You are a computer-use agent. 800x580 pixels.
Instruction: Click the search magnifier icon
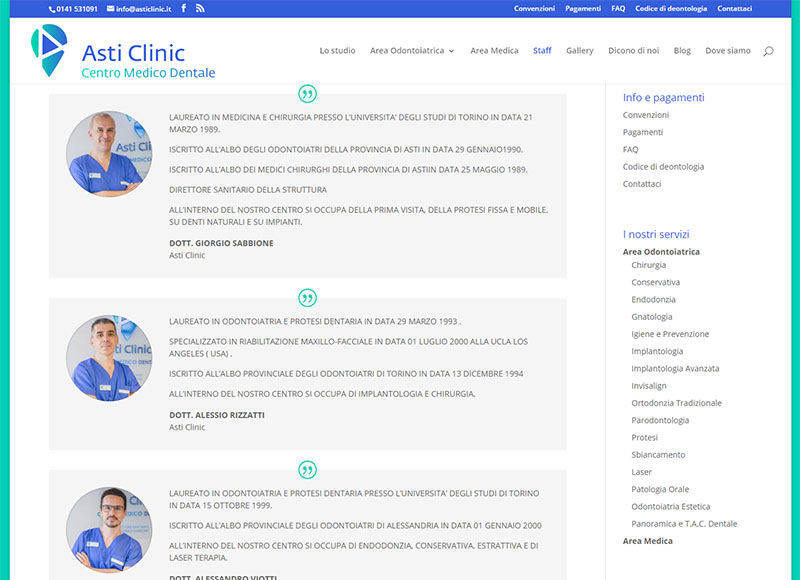pos(768,51)
